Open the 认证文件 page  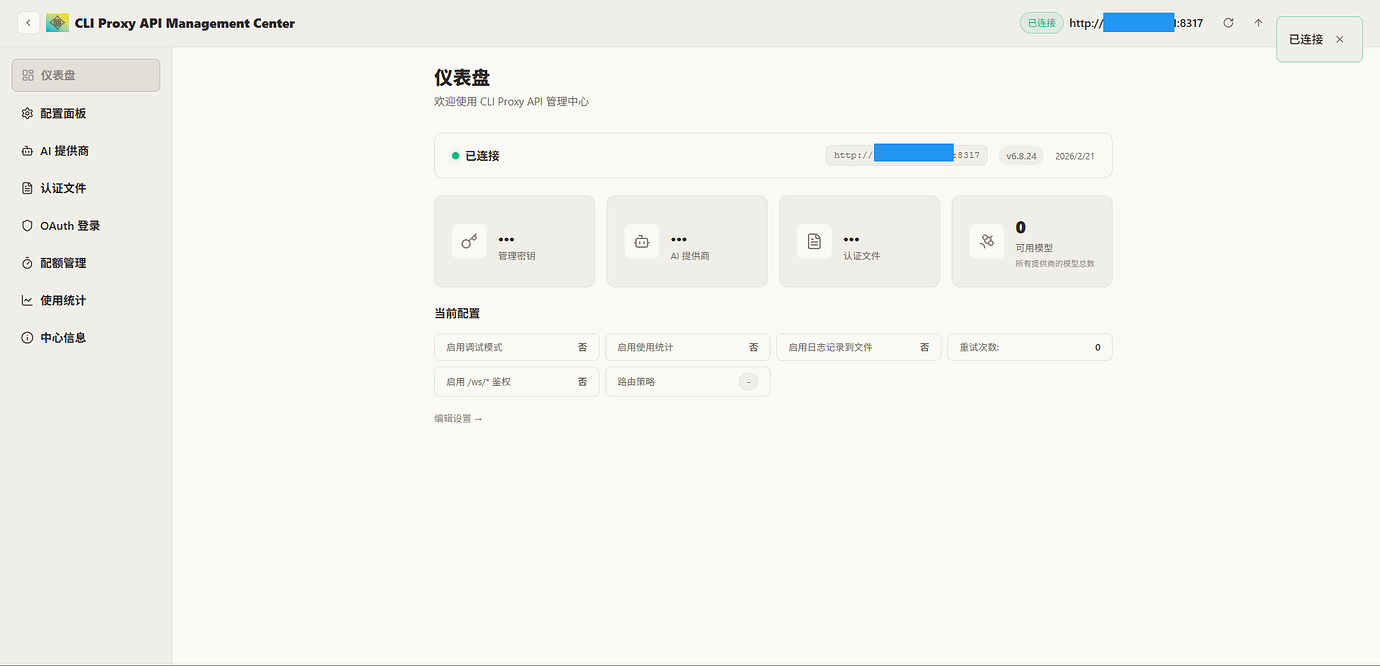tap(86, 188)
